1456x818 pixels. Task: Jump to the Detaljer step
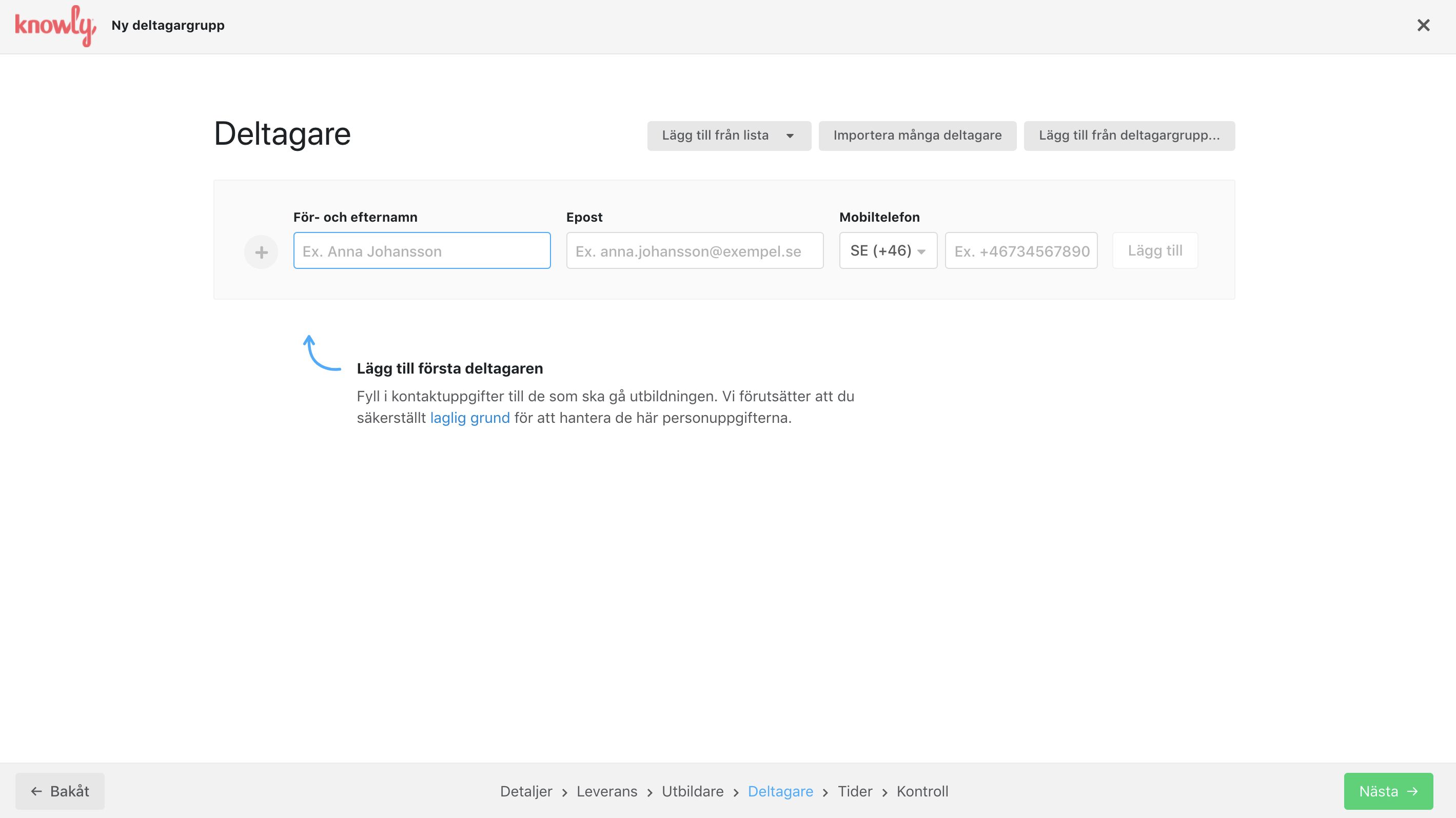click(526, 791)
